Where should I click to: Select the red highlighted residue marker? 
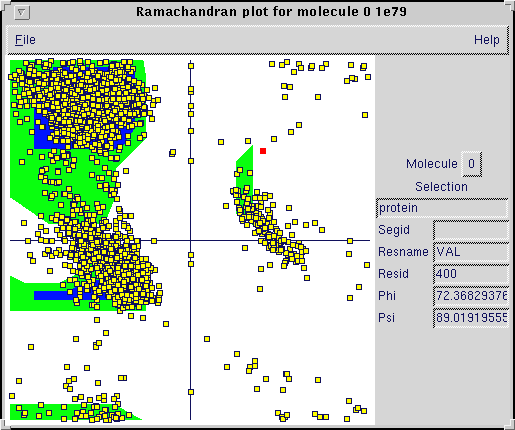(263, 151)
